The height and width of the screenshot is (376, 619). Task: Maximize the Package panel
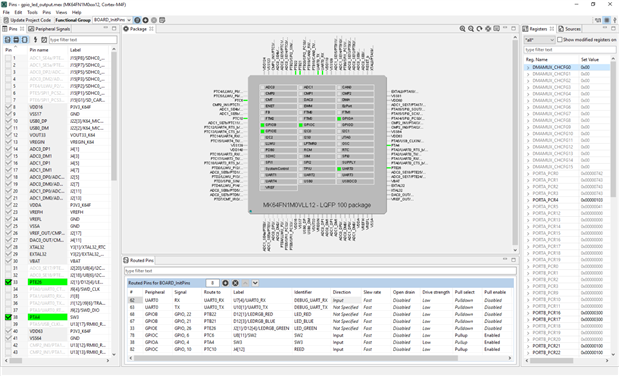pos(513,28)
